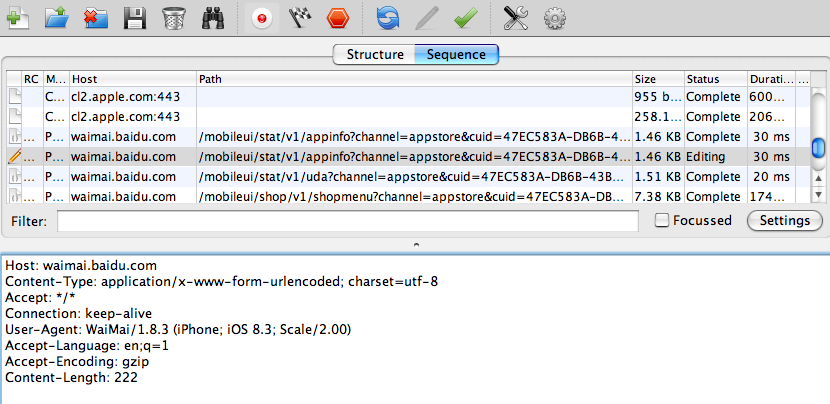Click the grey pencil edit request icon
Screen dimensions: 830x404
point(427,19)
